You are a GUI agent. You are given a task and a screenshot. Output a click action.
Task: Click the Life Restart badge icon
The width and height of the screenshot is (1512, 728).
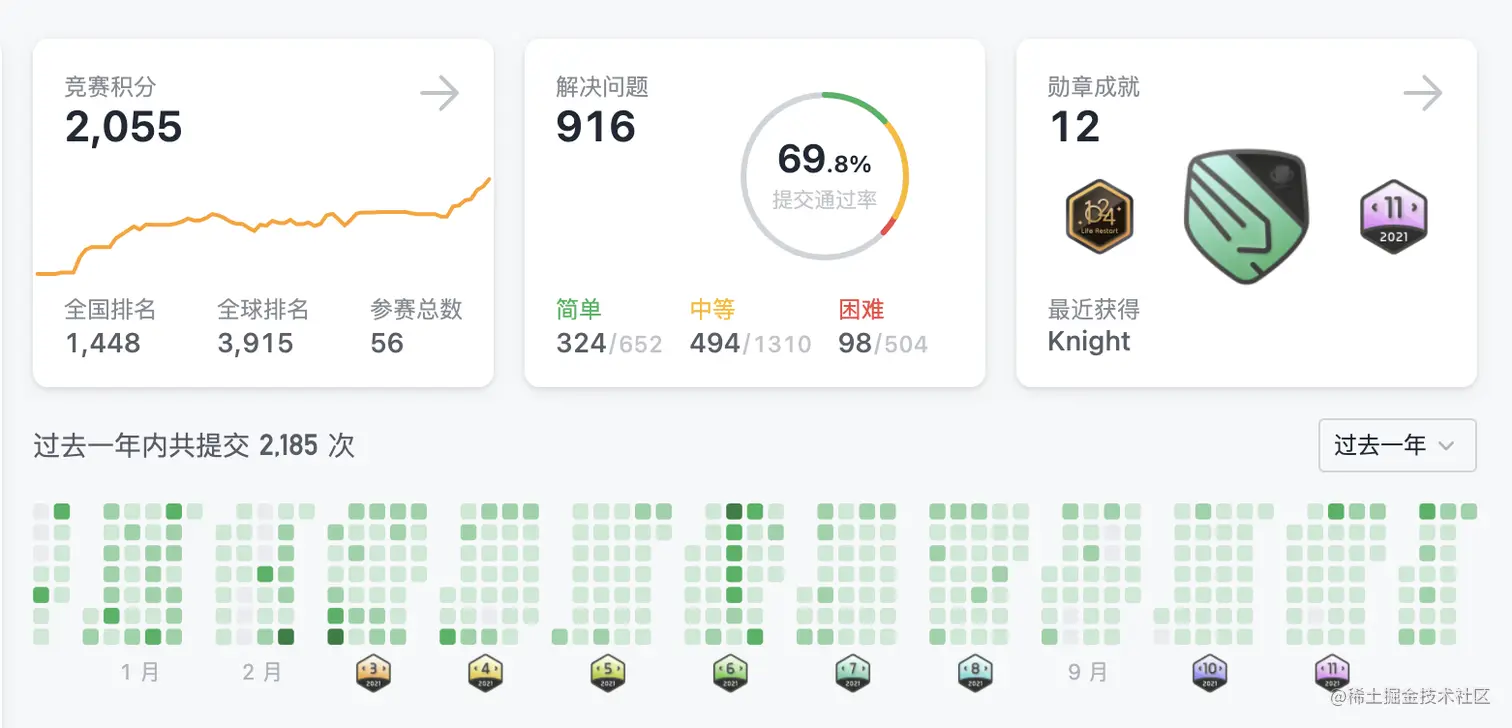pyautogui.click(x=1099, y=216)
